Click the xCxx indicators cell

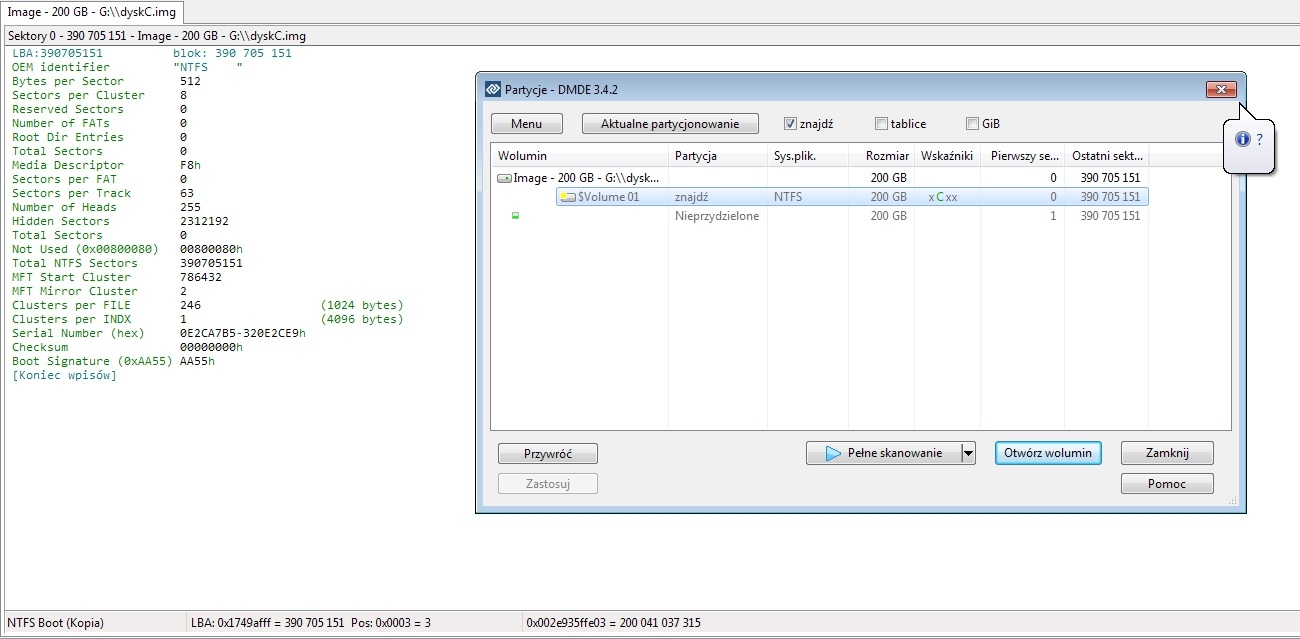coord(942,197)
